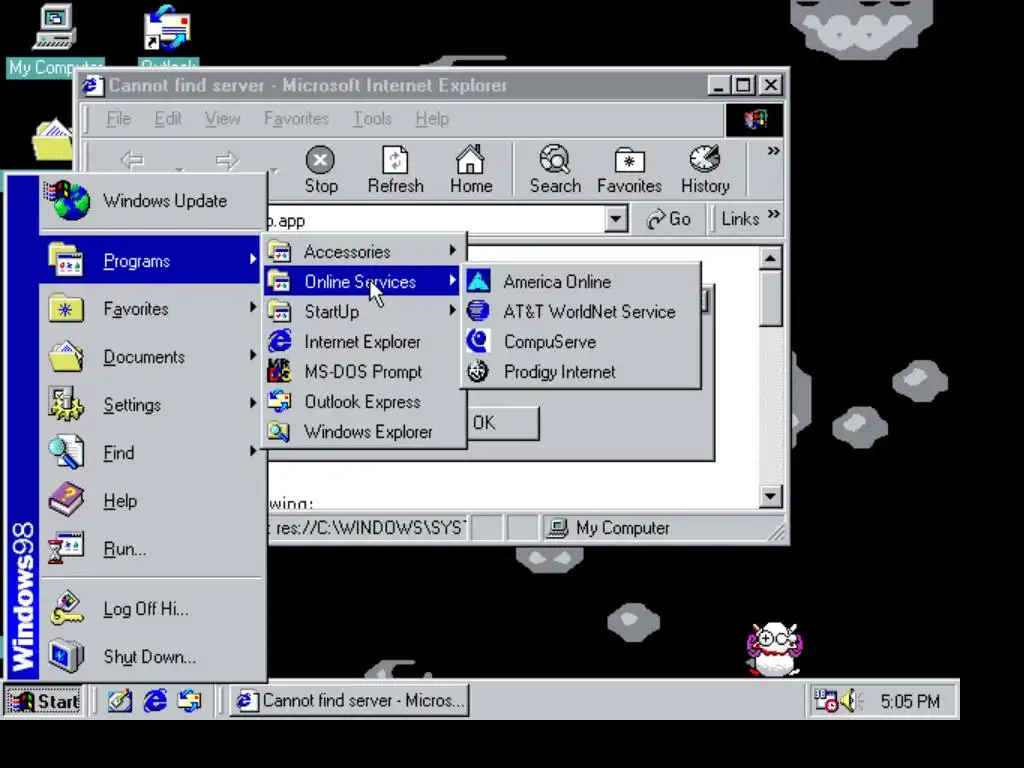Open America Online from Online Services
Screen dimensions: 1024x768
click(x=581, y=281)
